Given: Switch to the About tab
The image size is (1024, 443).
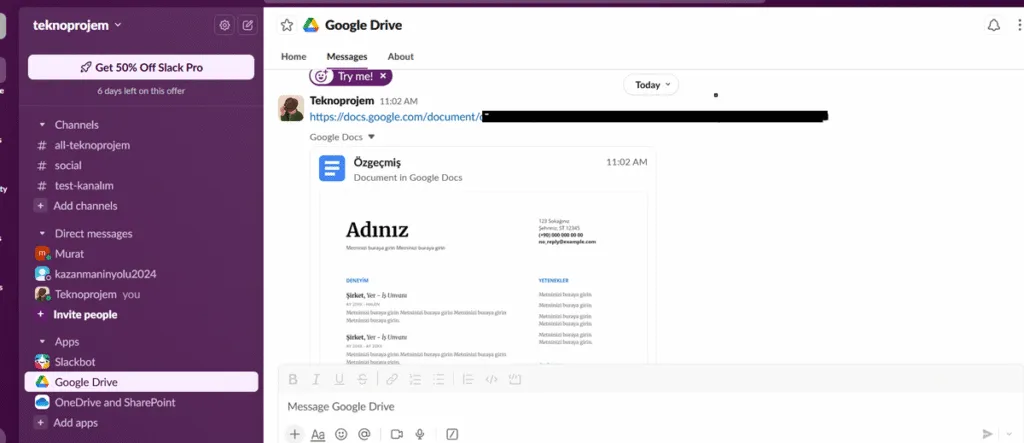Looking at the screenshot, I should coord(400,57).
